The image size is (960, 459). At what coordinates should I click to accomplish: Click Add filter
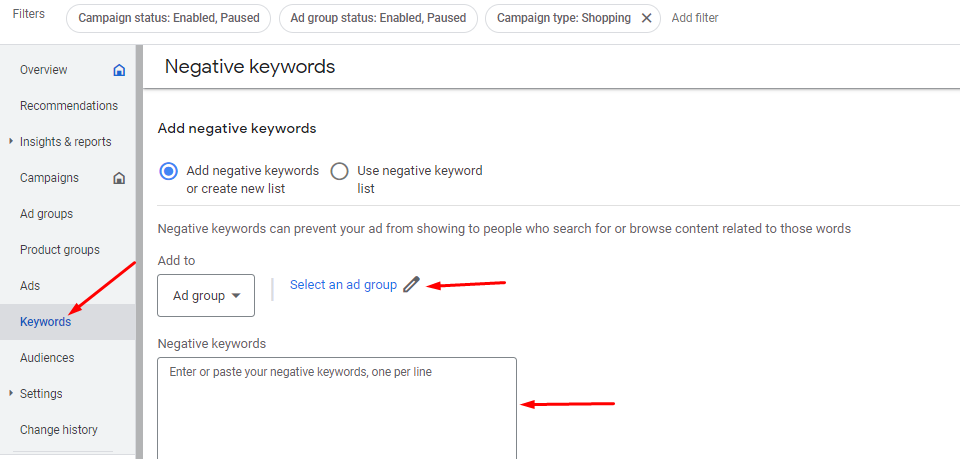694,18
